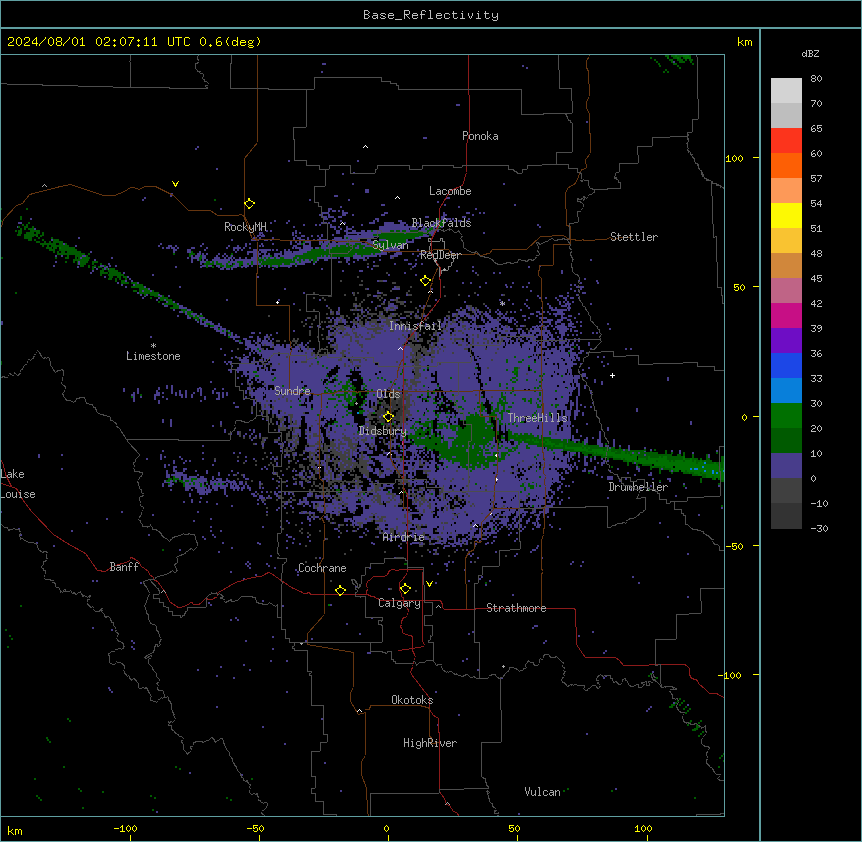The width and height of the screenshot is (862, 842).
Task: Click the Airdrie label
Action: [x=404, y=537]
